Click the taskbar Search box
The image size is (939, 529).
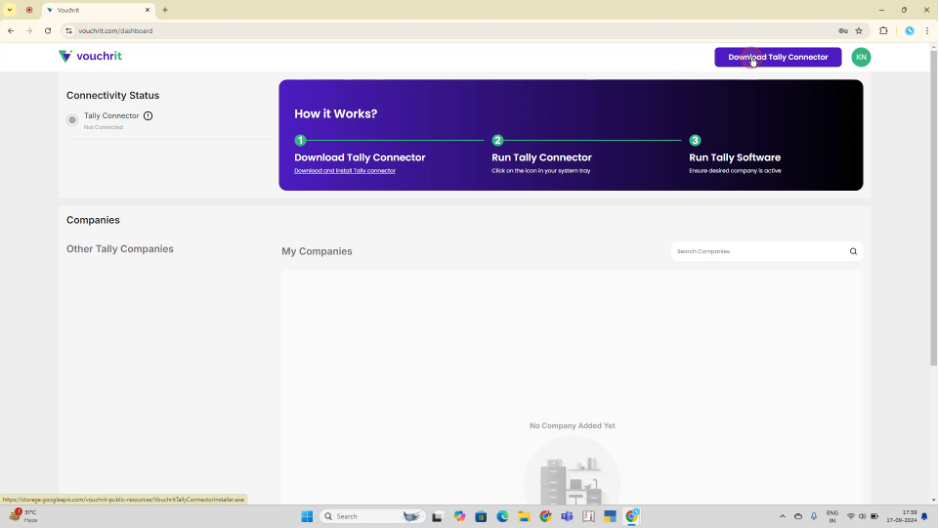pyautogui.click(x=372, y=516)
